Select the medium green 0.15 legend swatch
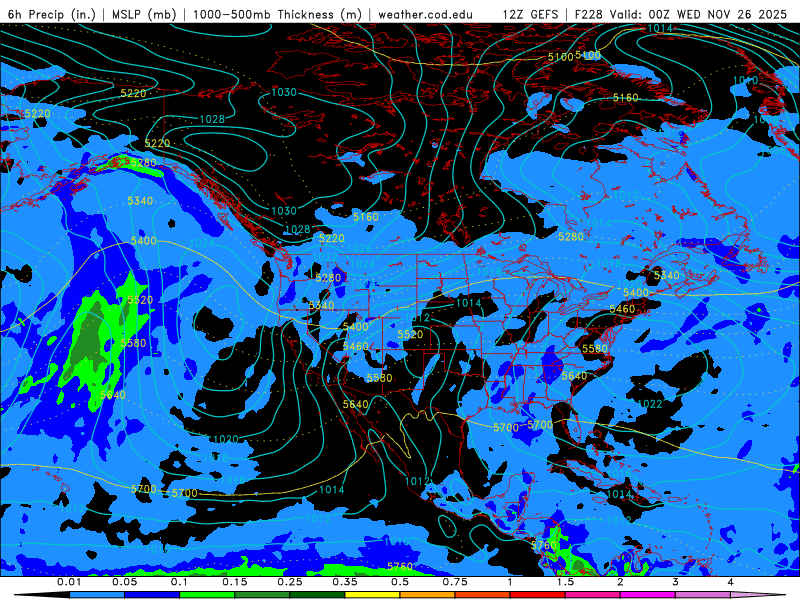This screenshot has height=600, width=800. tap(262, 595)
